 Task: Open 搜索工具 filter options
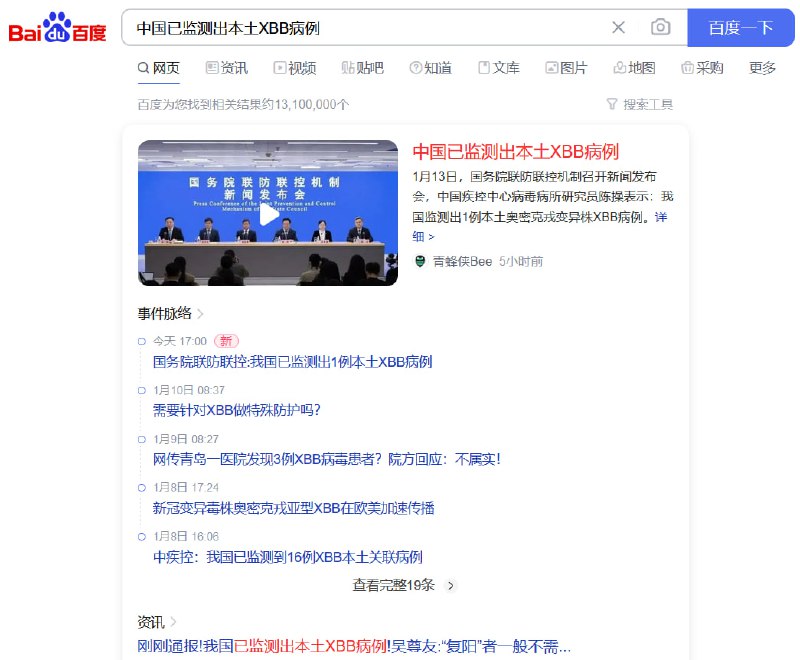tap(640, 105)
